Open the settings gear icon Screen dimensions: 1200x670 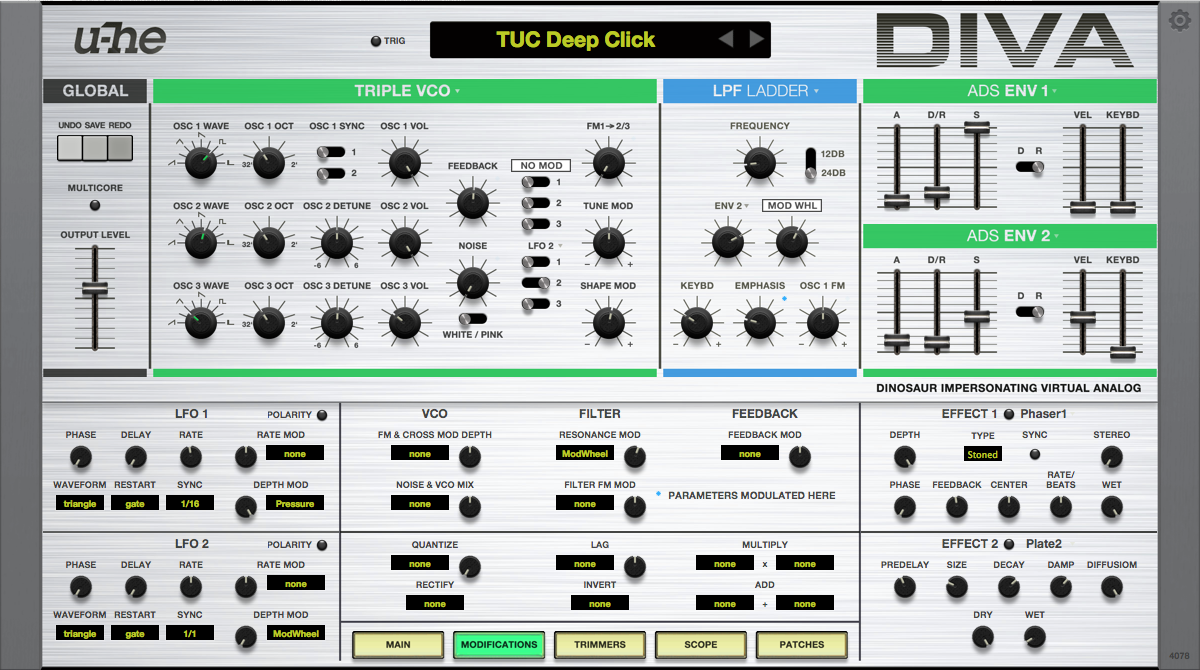click(1178, 21)
